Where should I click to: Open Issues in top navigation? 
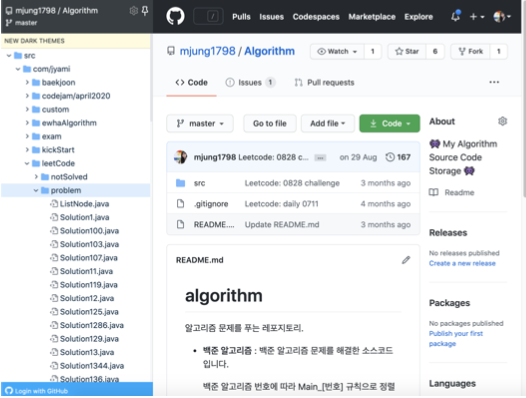click(271, 16)
